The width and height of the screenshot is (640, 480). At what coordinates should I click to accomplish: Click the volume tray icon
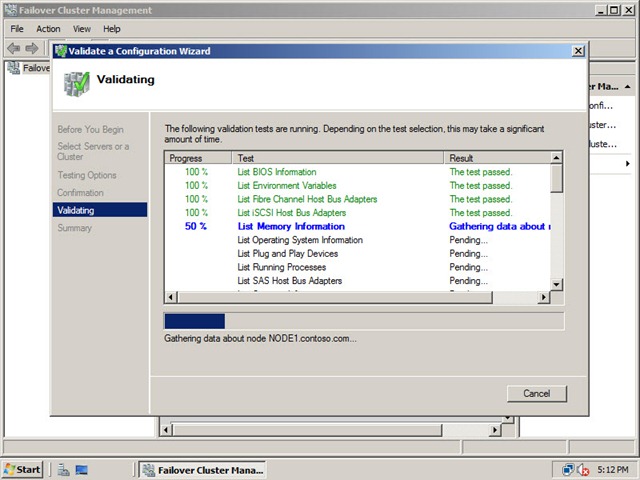(x=583, y=470)
